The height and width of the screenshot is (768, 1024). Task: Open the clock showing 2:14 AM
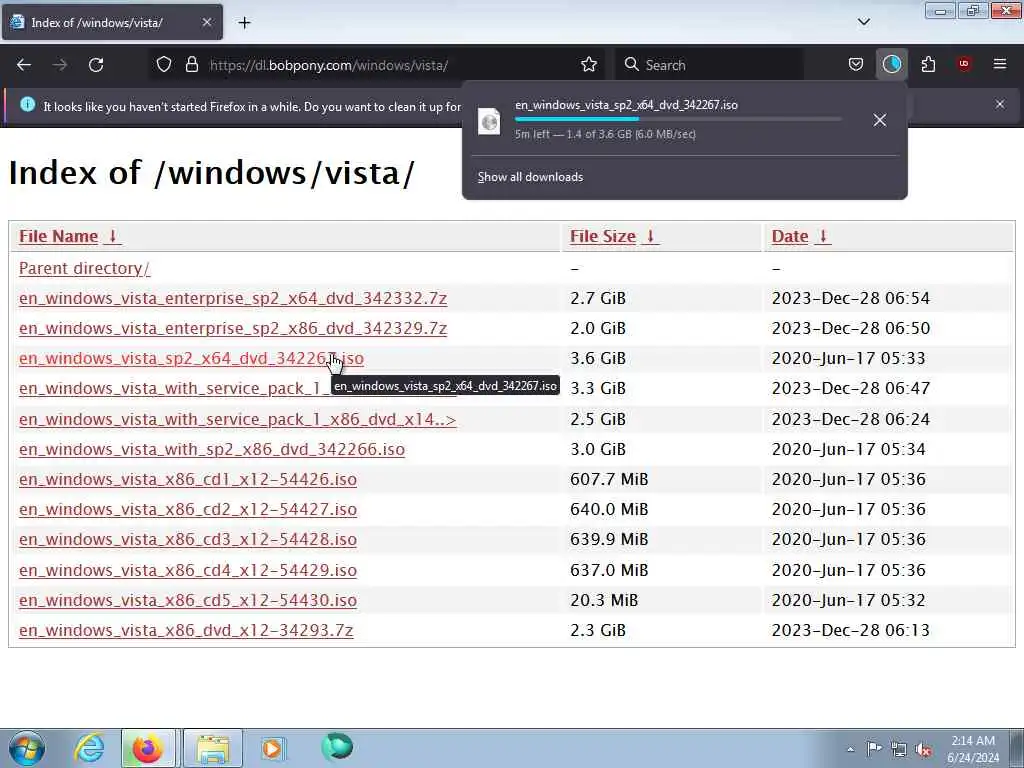(973, 749)
